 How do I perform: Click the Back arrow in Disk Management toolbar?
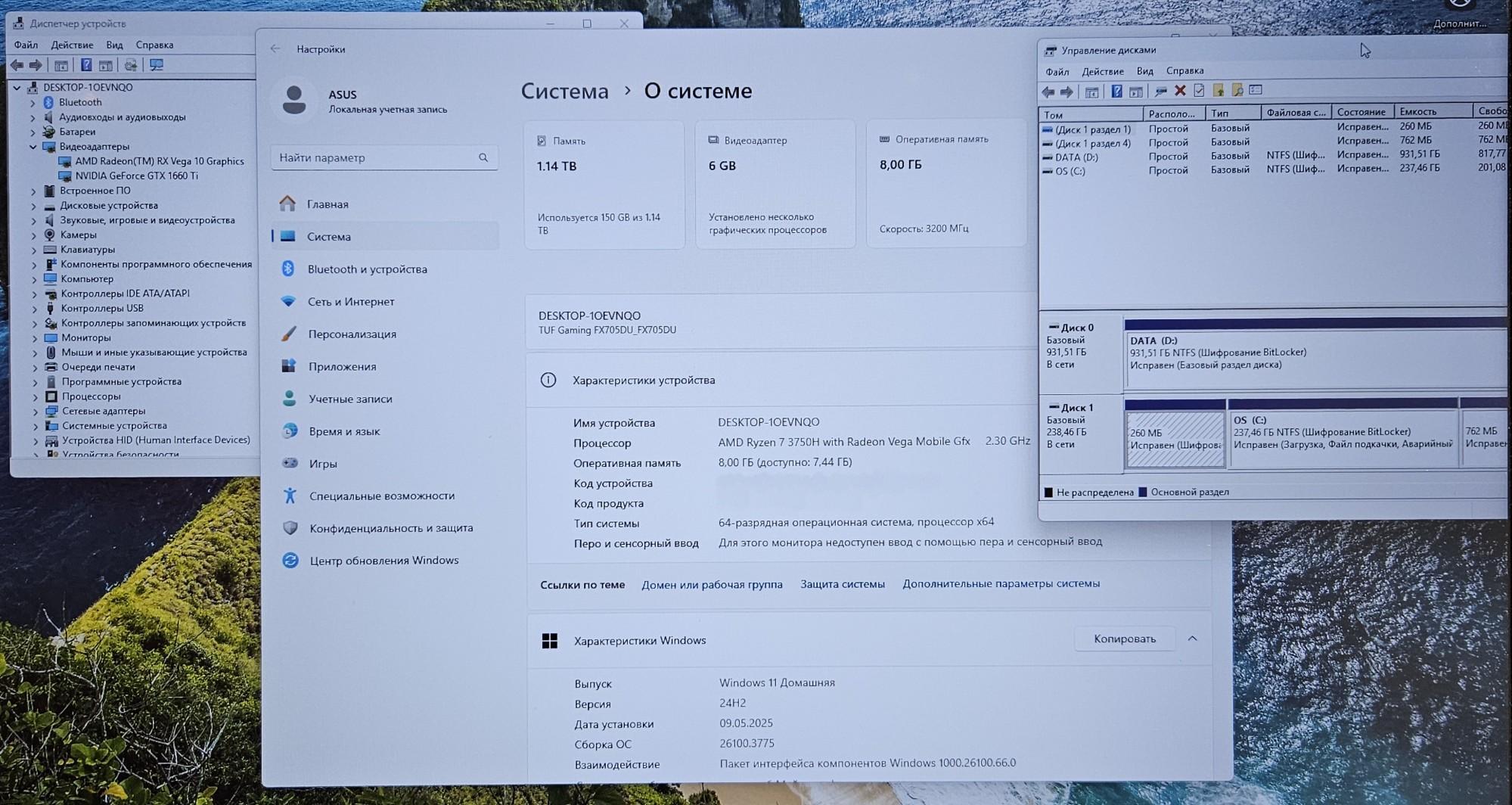pos(1048,92)
